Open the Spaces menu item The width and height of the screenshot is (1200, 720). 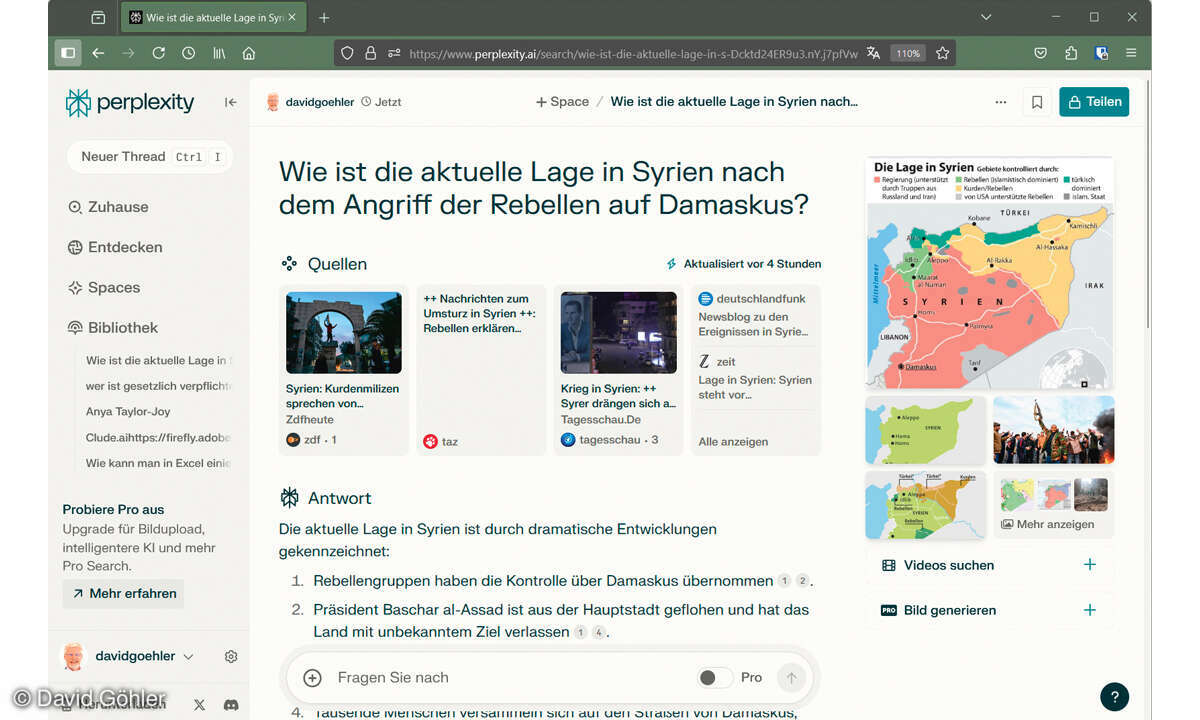[104, 287]
